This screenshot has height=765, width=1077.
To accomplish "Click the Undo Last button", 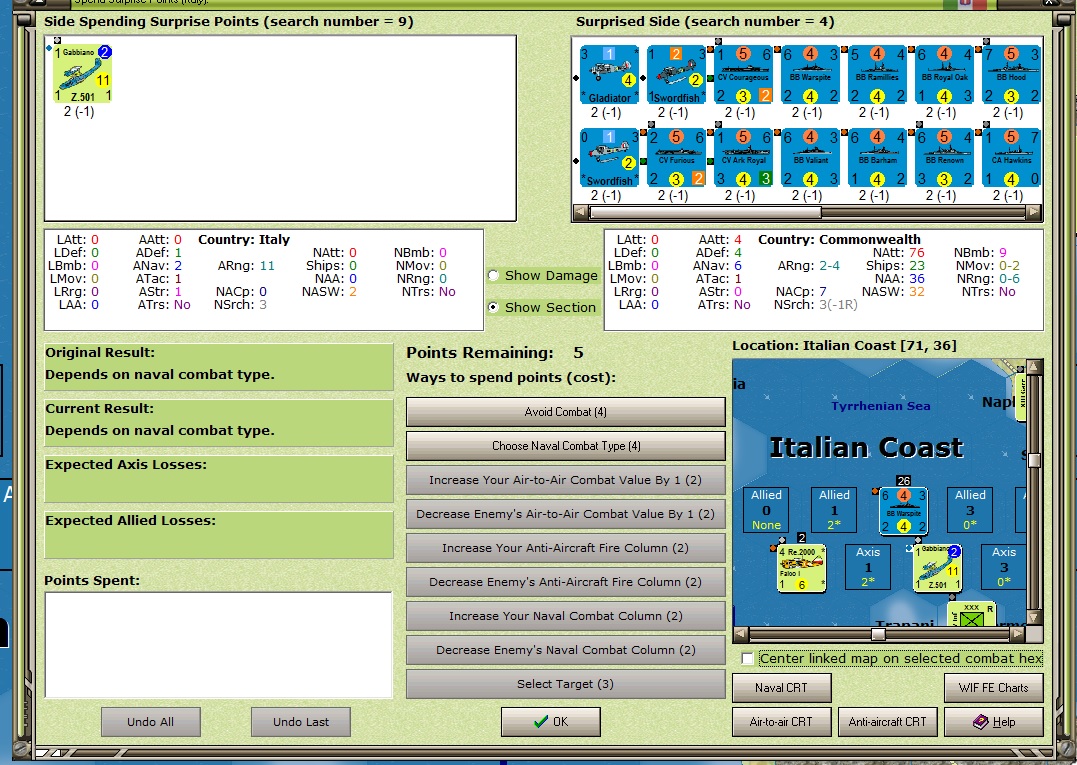I will tap(301, 722).
